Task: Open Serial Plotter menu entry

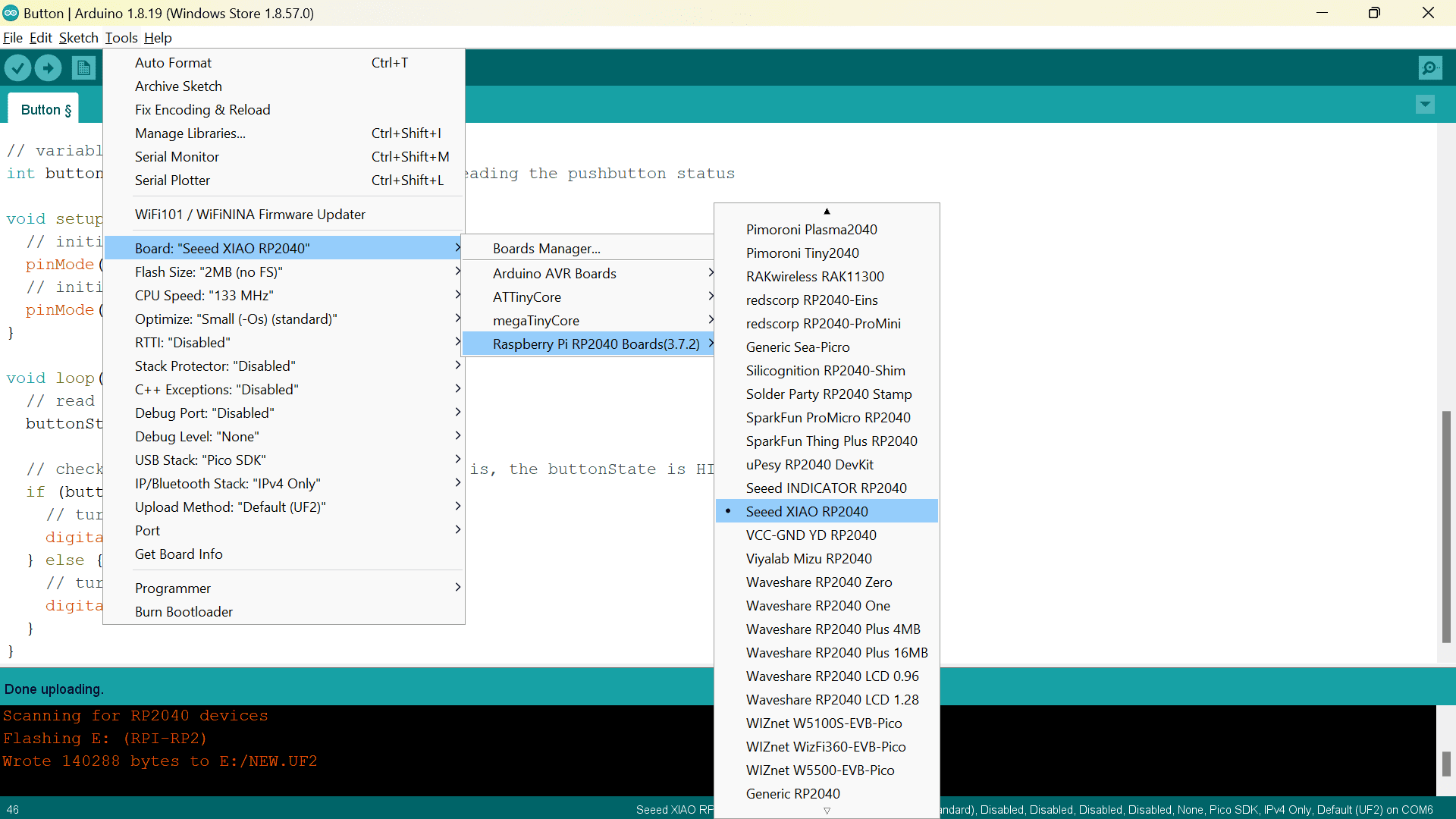Action: point(284,180)
